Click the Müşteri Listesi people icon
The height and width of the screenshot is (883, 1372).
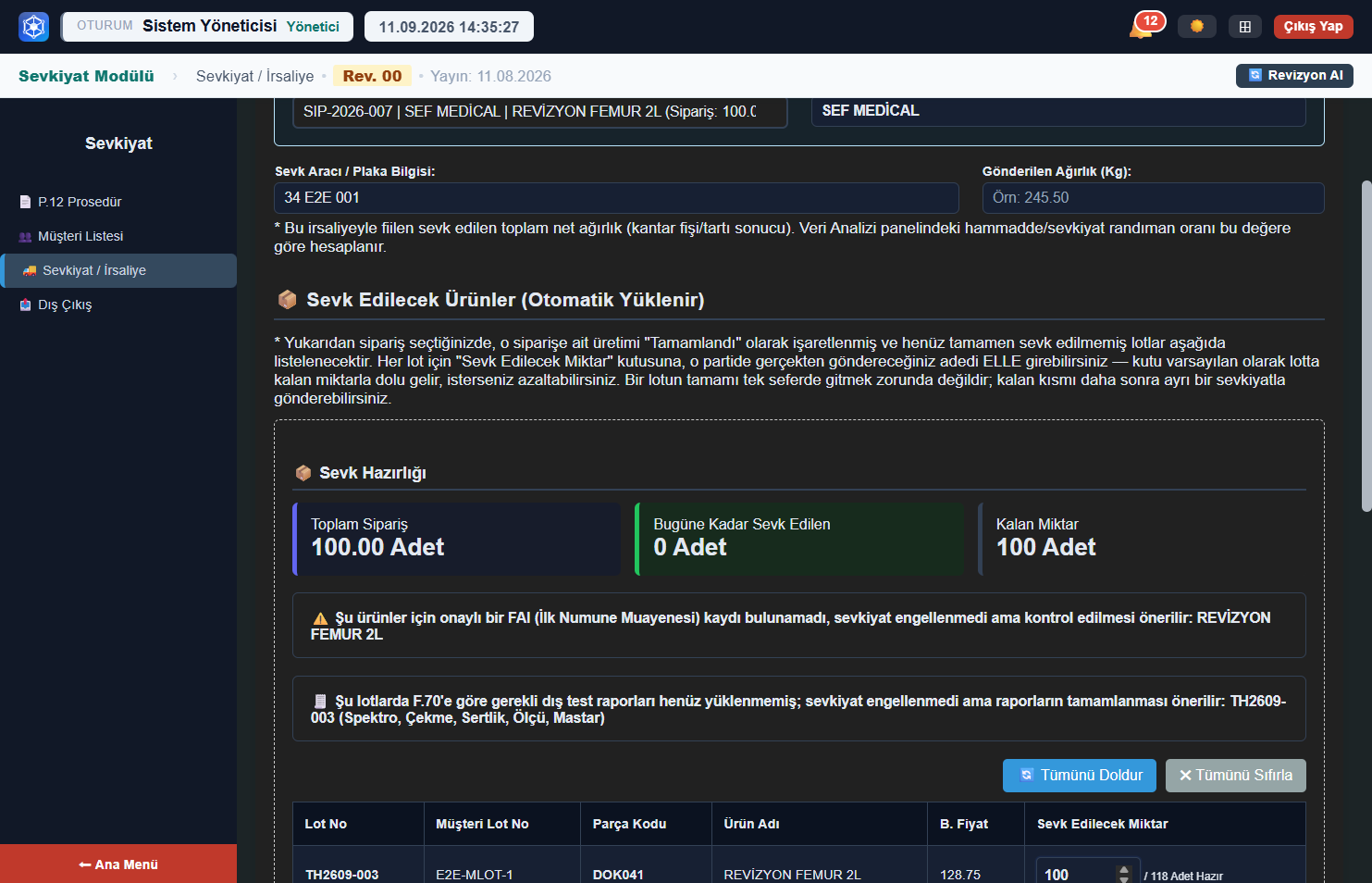coord(25,237)
